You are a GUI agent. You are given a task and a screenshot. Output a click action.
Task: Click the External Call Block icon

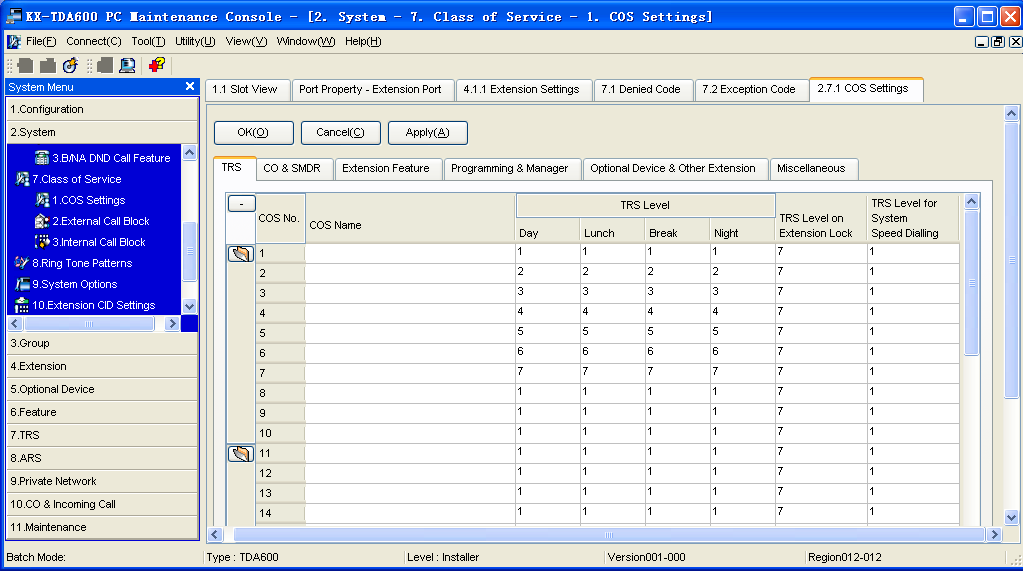(42, 221)
